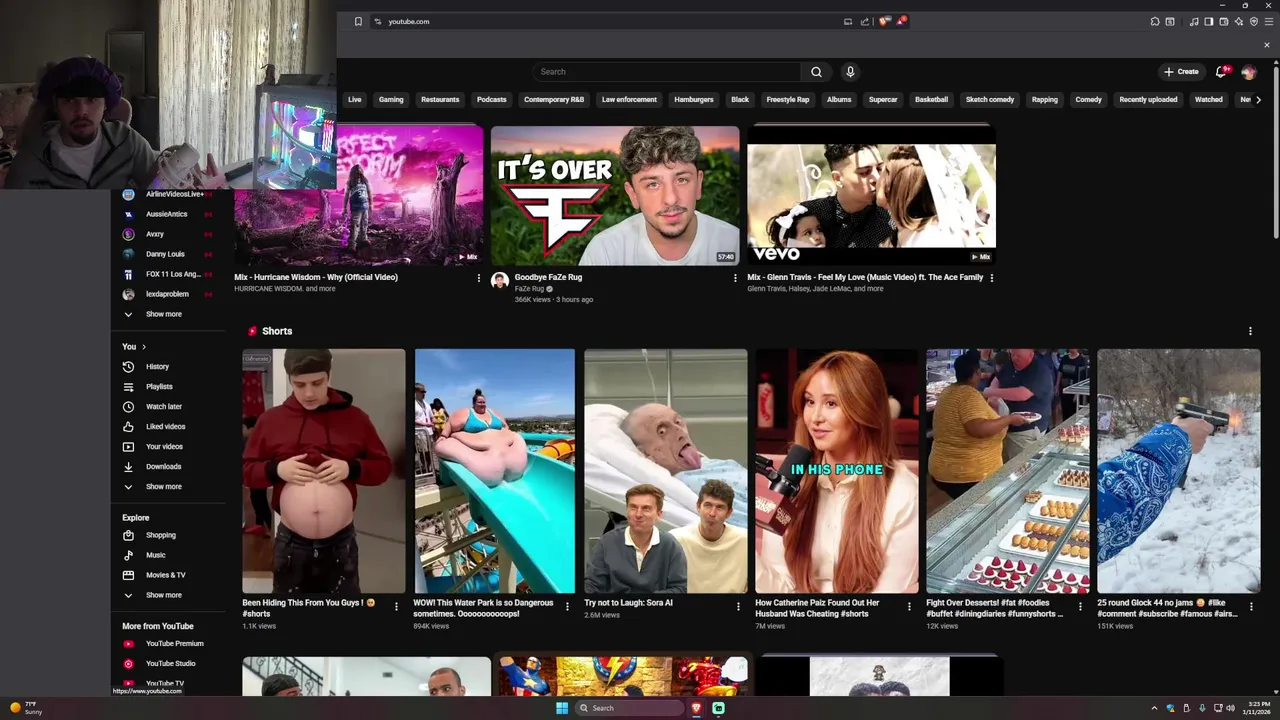Open YouTube notifications bell
This screenshot has width=1280, height=720.
1221,72
